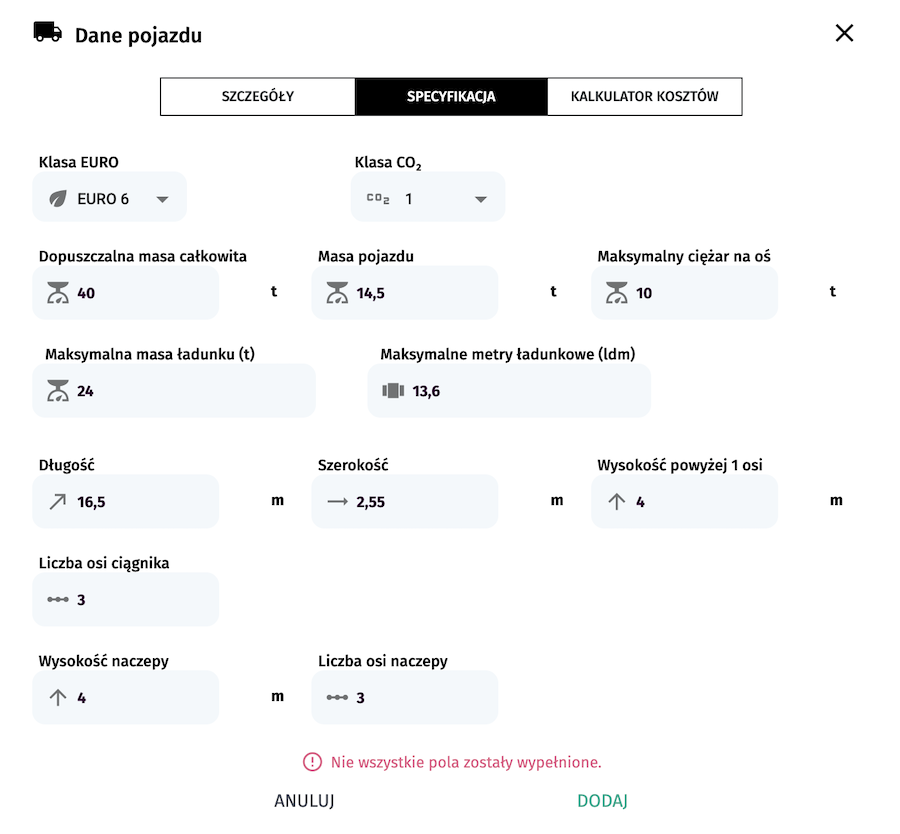Image resolution: width=900 pixels, height=834 pixels.
Task: Switch to the SZCZEGÓŁY tab
Action: point(258,97)
